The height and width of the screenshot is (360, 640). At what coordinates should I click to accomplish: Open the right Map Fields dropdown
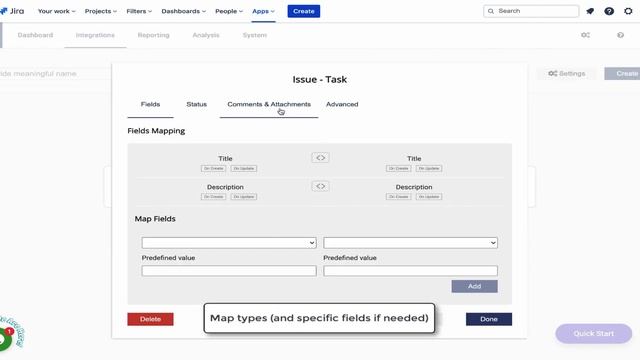410,243
